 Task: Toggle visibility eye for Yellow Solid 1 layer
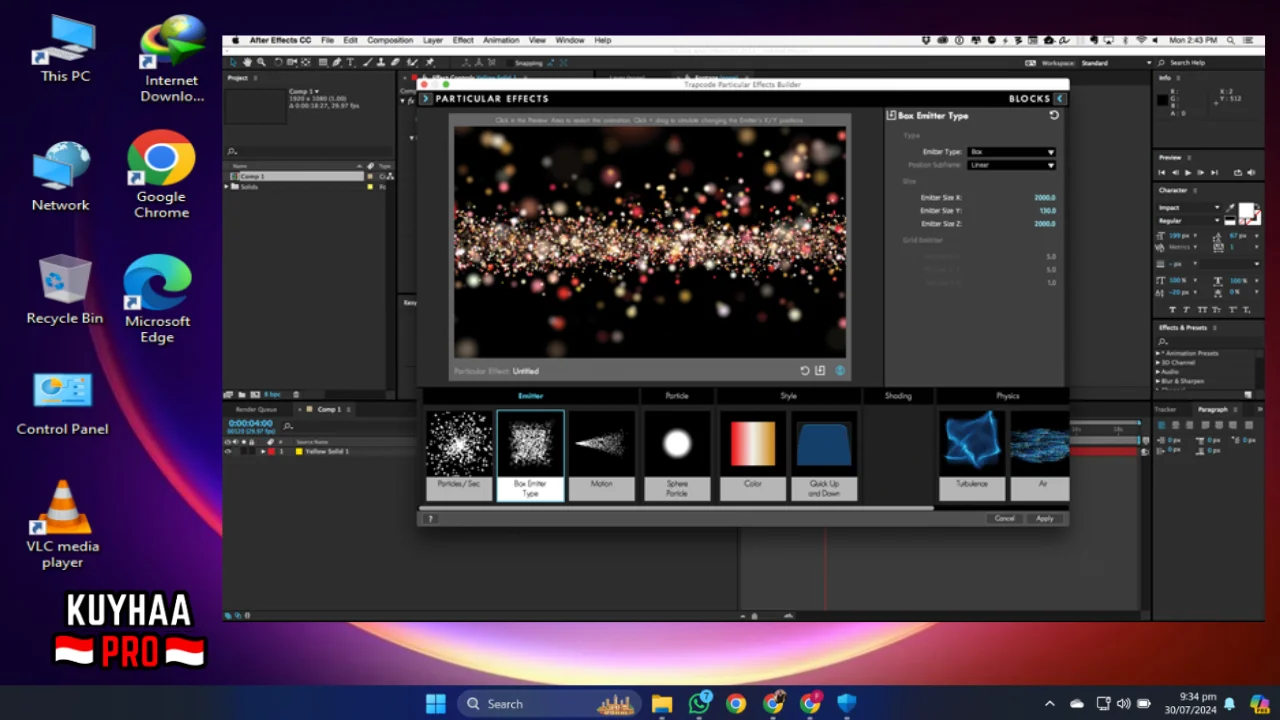(228, 452)
